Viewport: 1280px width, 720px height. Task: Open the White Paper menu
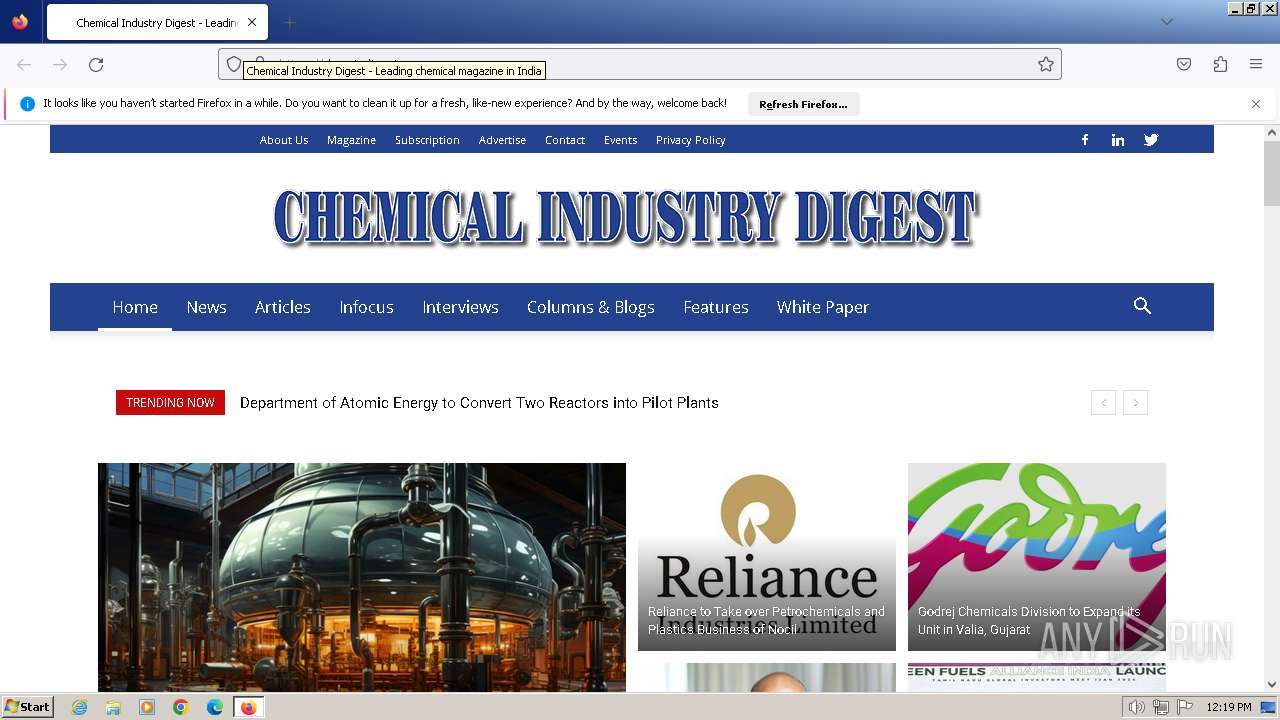point(823,307)
